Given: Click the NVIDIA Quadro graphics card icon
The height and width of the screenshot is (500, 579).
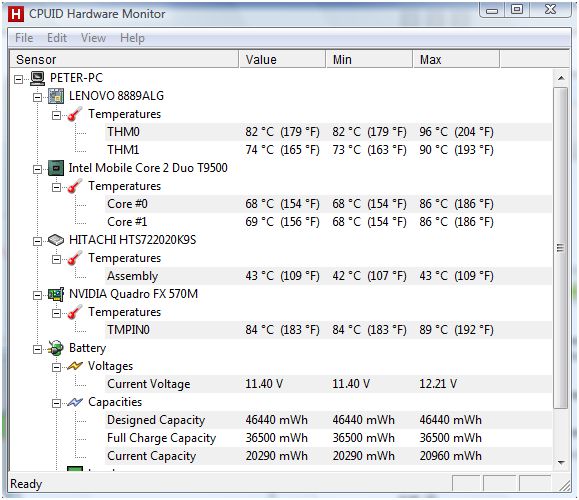Looking at the screenshot, I should (x=56, y=294).
